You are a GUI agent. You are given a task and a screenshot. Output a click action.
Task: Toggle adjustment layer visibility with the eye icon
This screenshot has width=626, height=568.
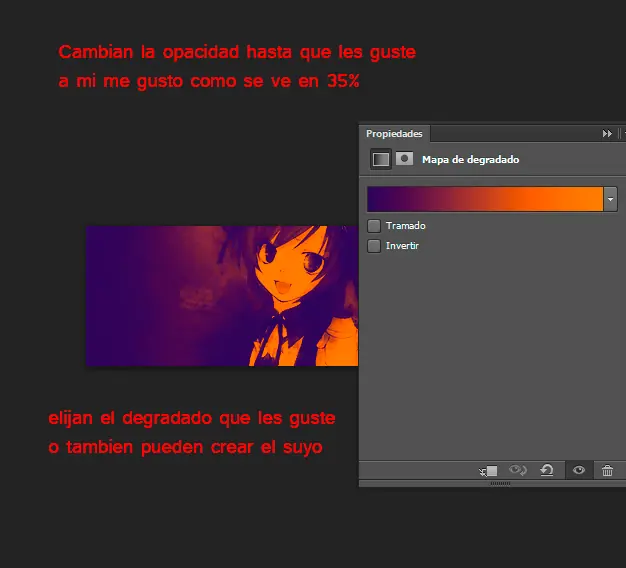[579, 470]
